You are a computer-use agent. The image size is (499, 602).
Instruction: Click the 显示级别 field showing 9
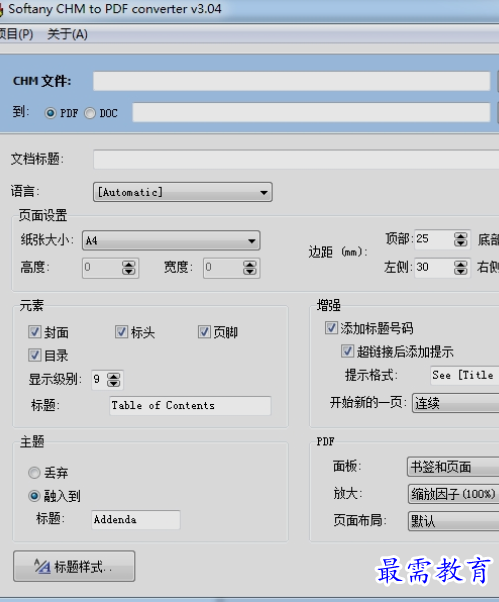99,380
